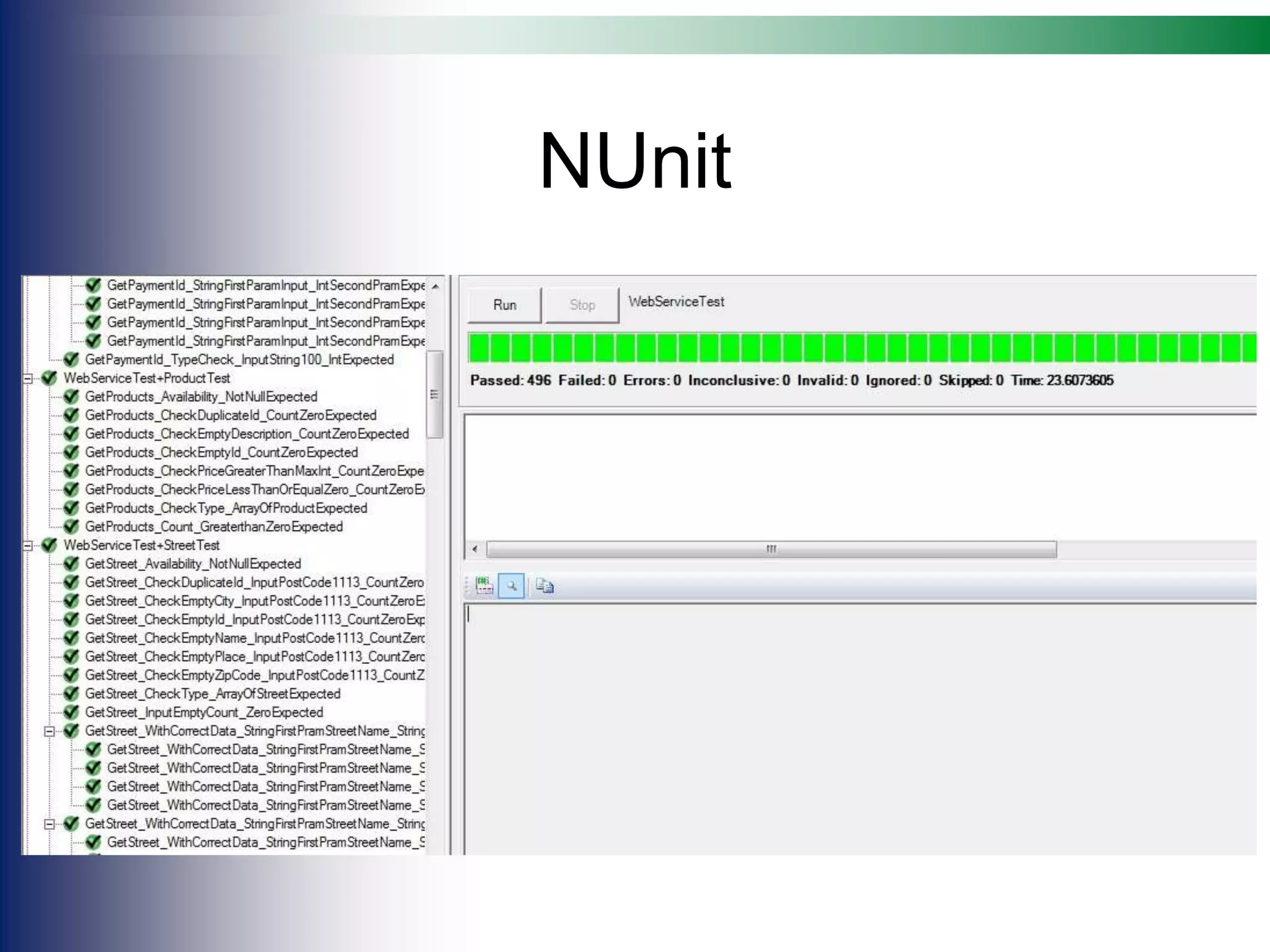Viewport: 1270px width, 952px height.
Task: Click the Run button
Action: point(504,305)
